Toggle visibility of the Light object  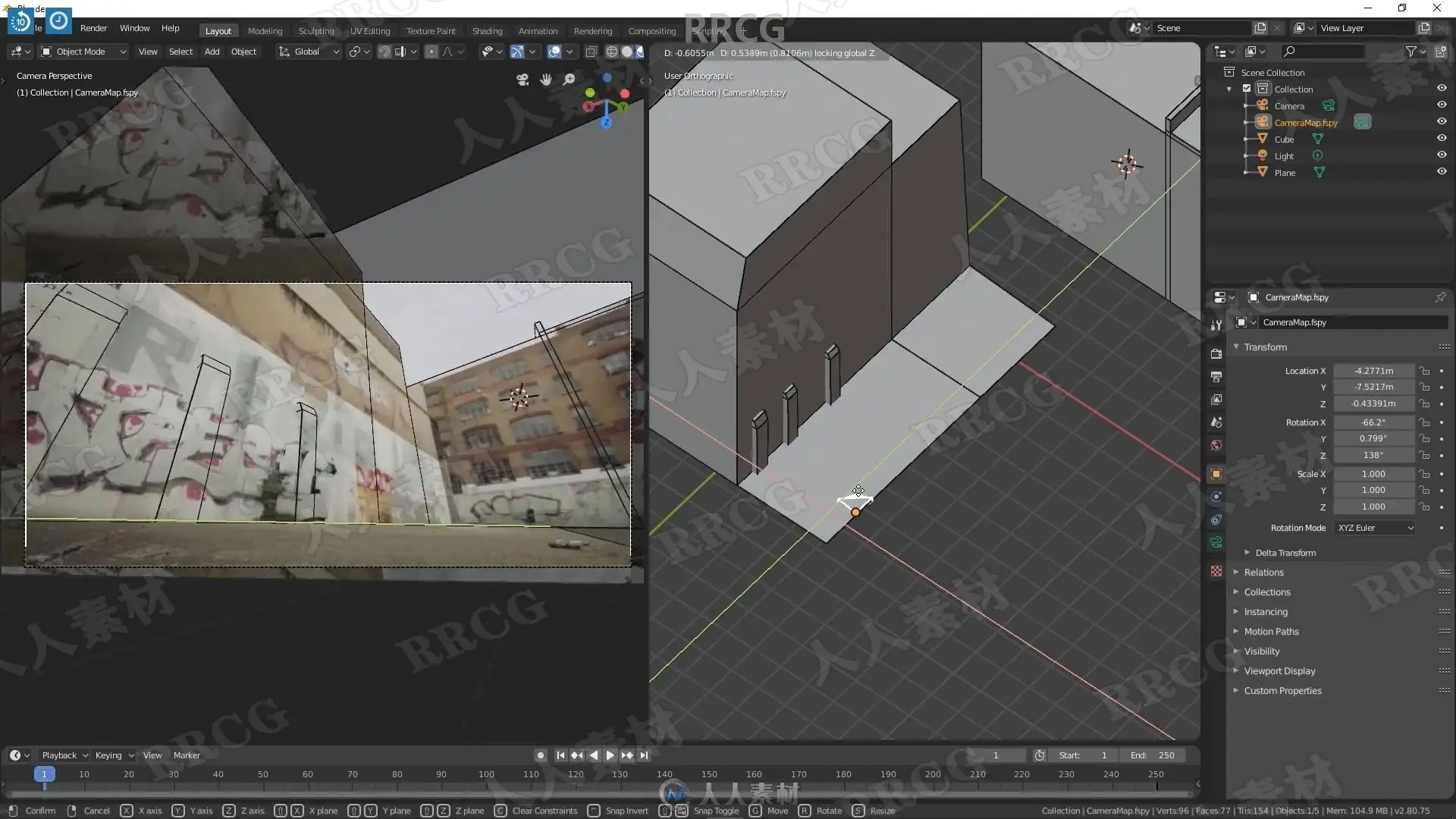[x=1442, y=155]
